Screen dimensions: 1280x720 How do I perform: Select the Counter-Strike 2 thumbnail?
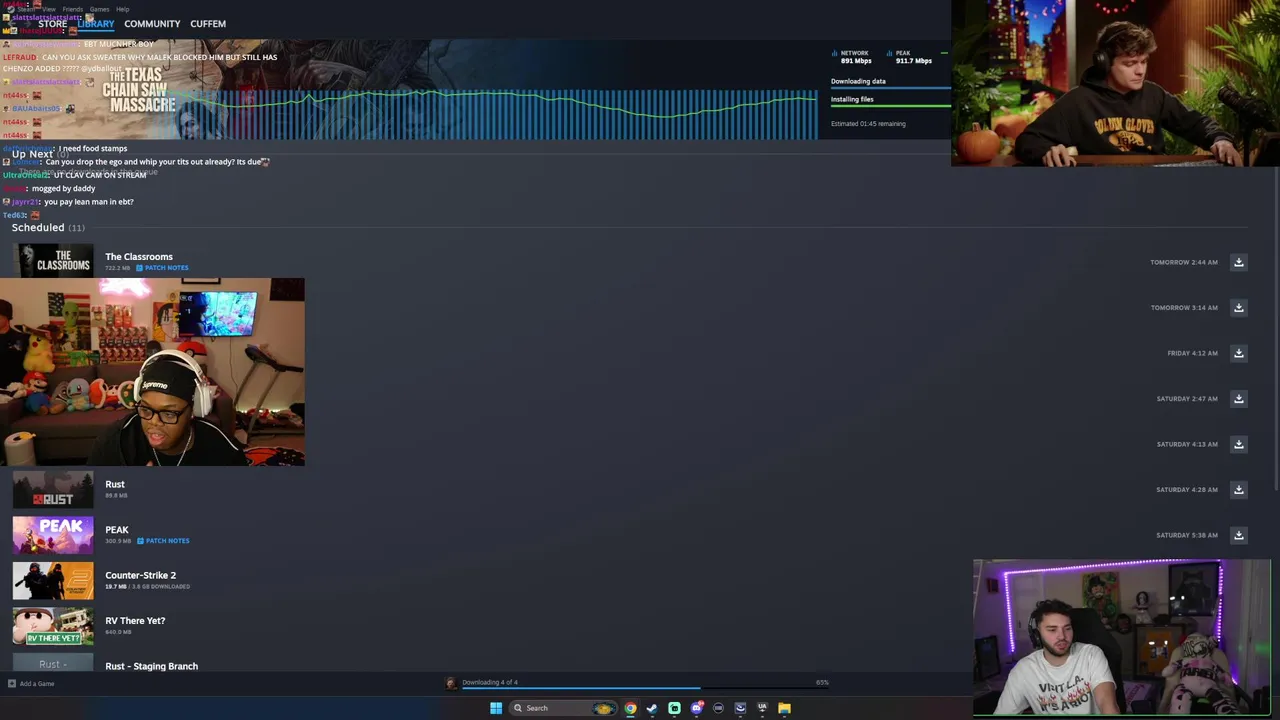[53, 581]
